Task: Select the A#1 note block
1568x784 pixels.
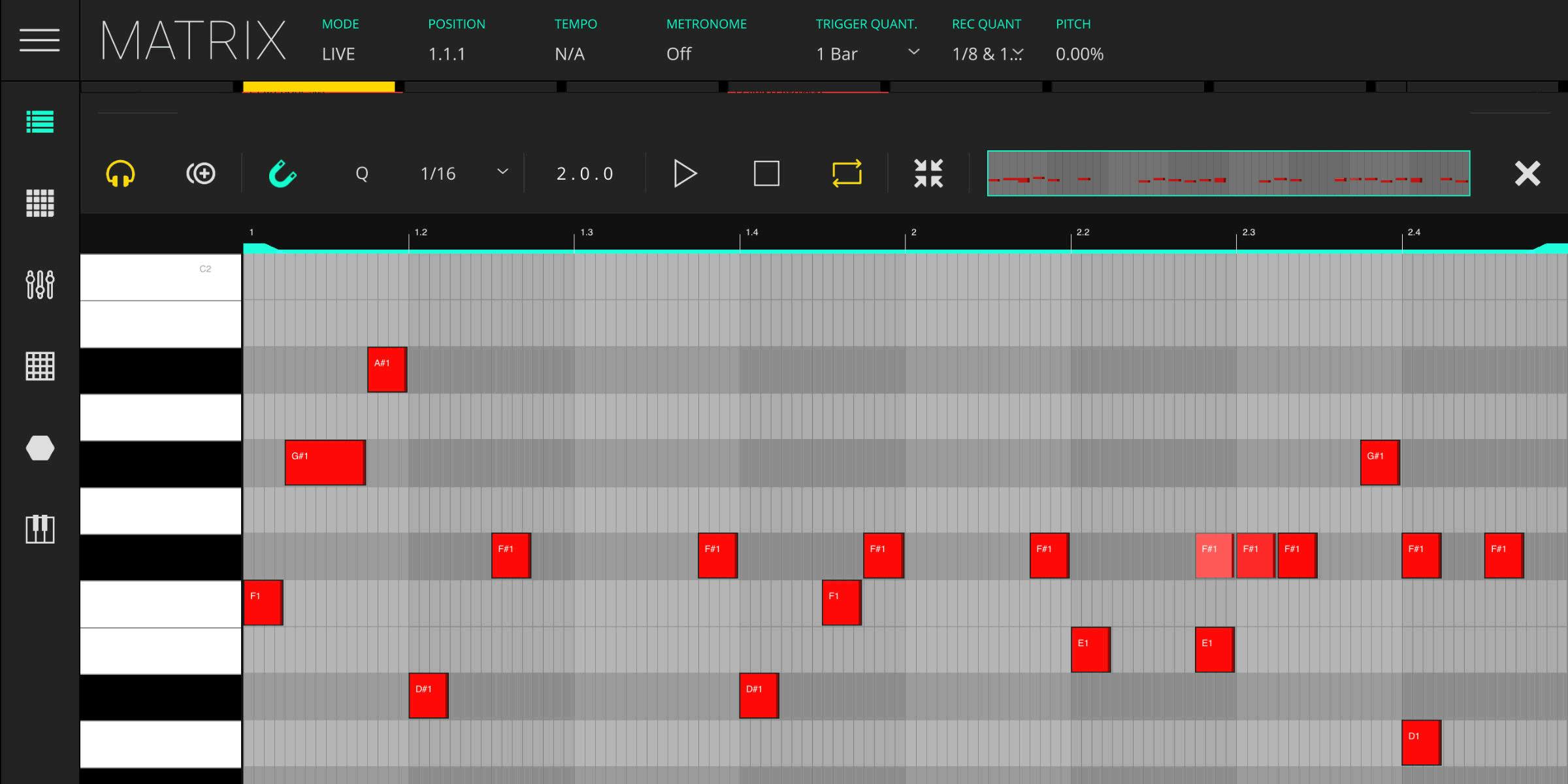Action: click(x=387, y=370)
